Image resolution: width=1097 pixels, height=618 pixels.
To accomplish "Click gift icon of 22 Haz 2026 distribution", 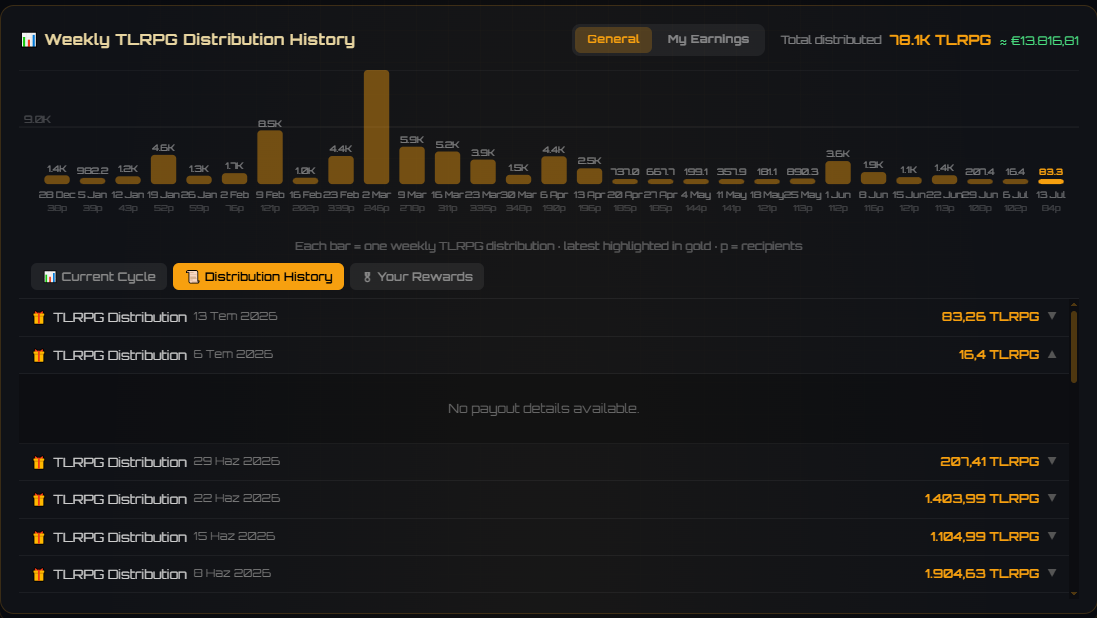I will pos(38,500).
